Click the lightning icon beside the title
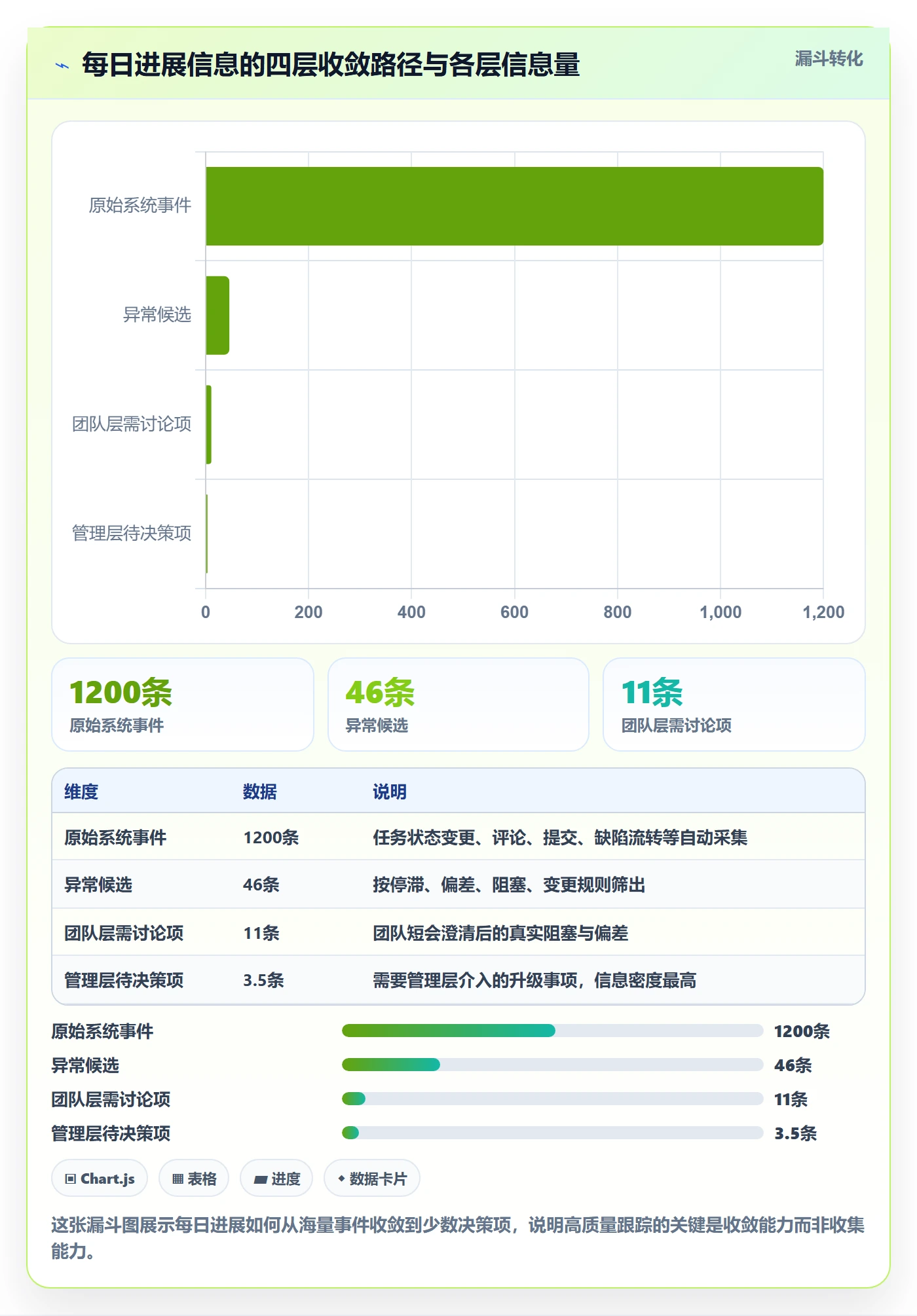This screenshot has height=1316, width=917. pos(62,65)
